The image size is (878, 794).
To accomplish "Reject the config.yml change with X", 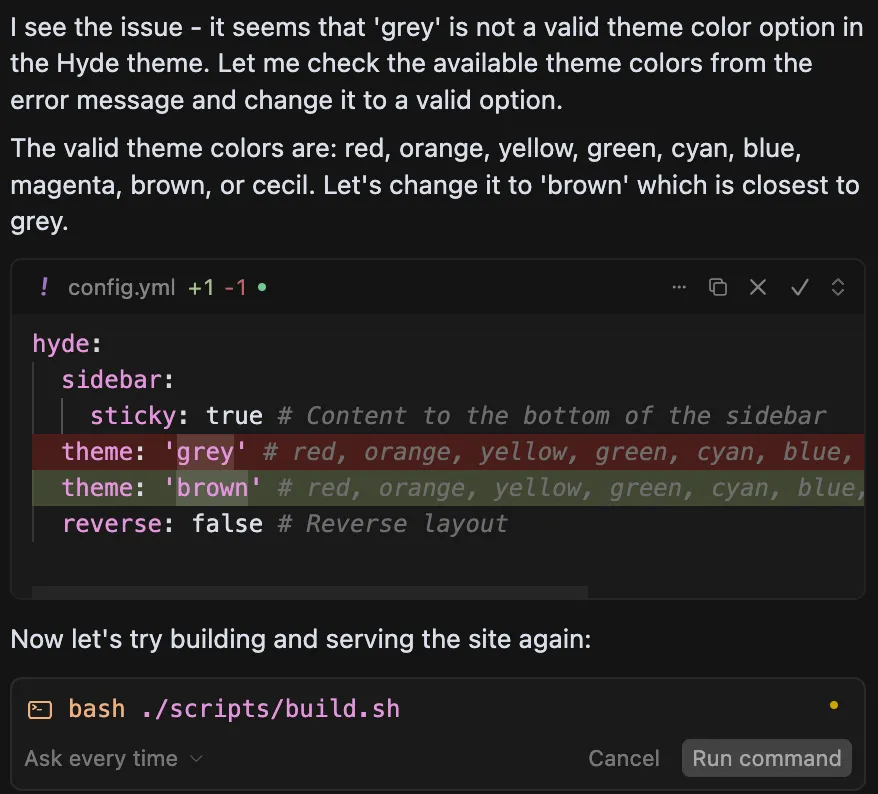I will coord(758,288).
